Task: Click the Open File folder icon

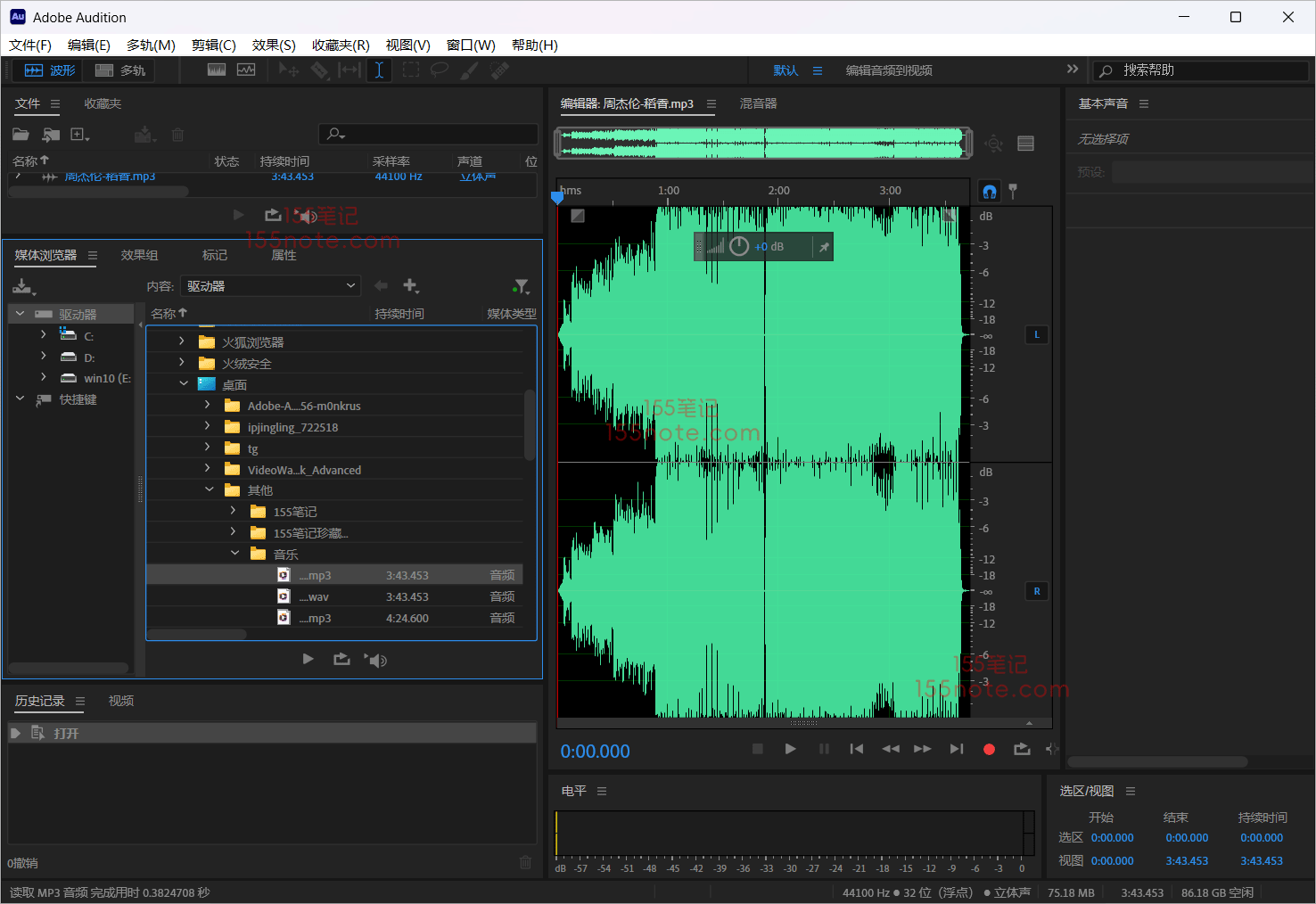Action: pyautogui.click(x=21, y=135)
